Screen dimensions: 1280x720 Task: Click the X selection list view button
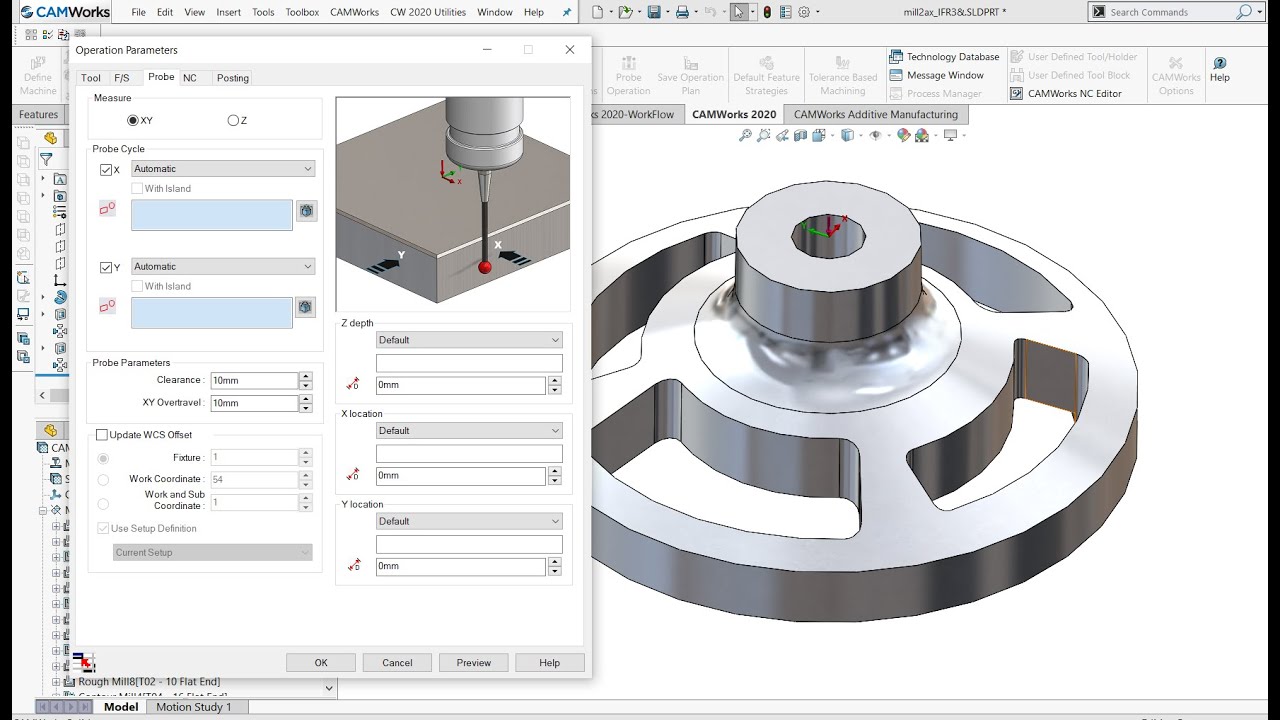coord(306,210)
